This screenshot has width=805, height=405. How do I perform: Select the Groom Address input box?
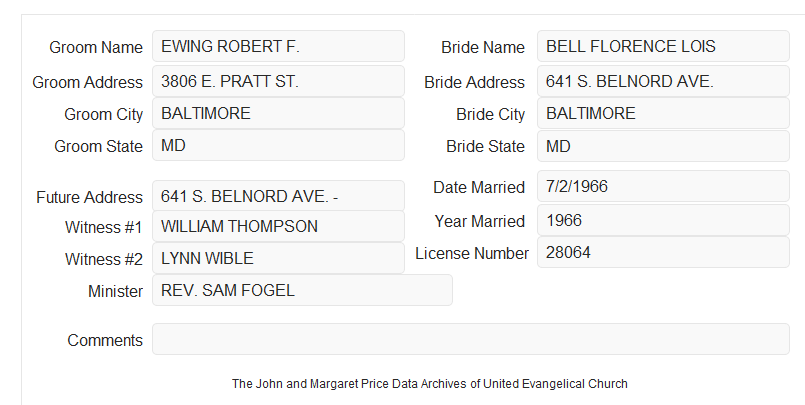(x=278, y=81)
